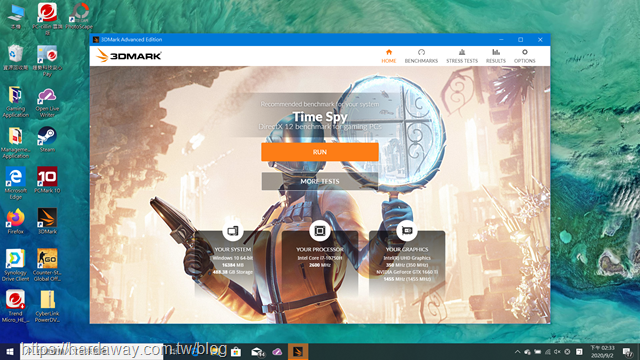Click Windows 10 64-bit system text
This screenshot has height=360, width=640.
(x=233, y=258)
